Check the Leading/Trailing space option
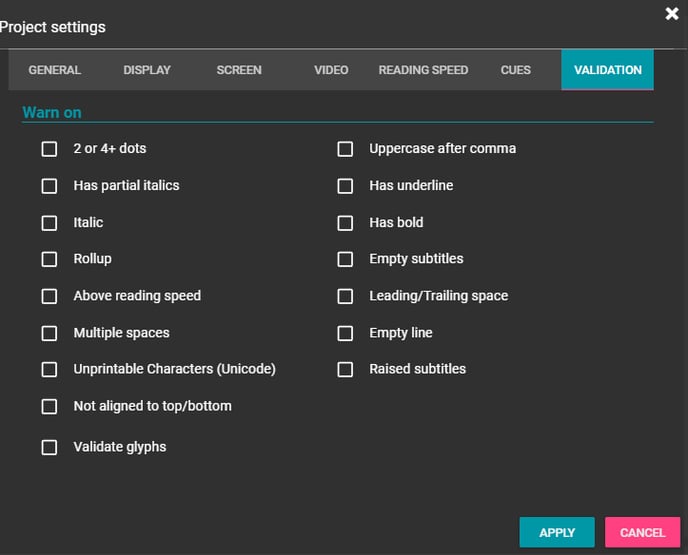The height and width of the screenshot is (555, 688). tap(345, 296)
